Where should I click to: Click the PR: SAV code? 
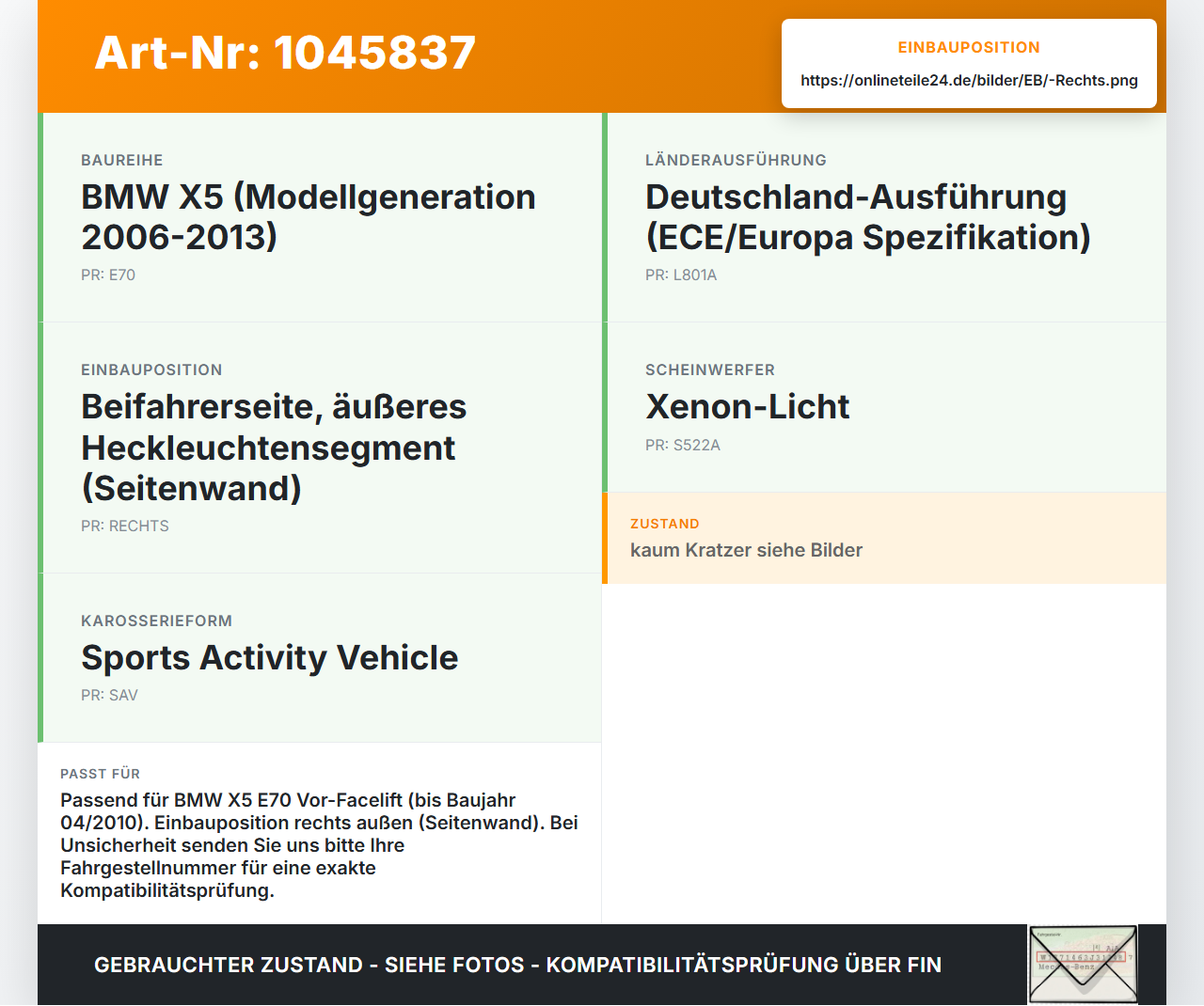pyautogui.click(x=109, y=696)
